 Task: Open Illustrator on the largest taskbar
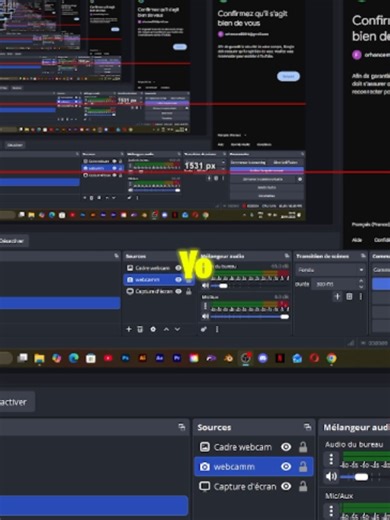pyautogui.click(x=142, y=358)
